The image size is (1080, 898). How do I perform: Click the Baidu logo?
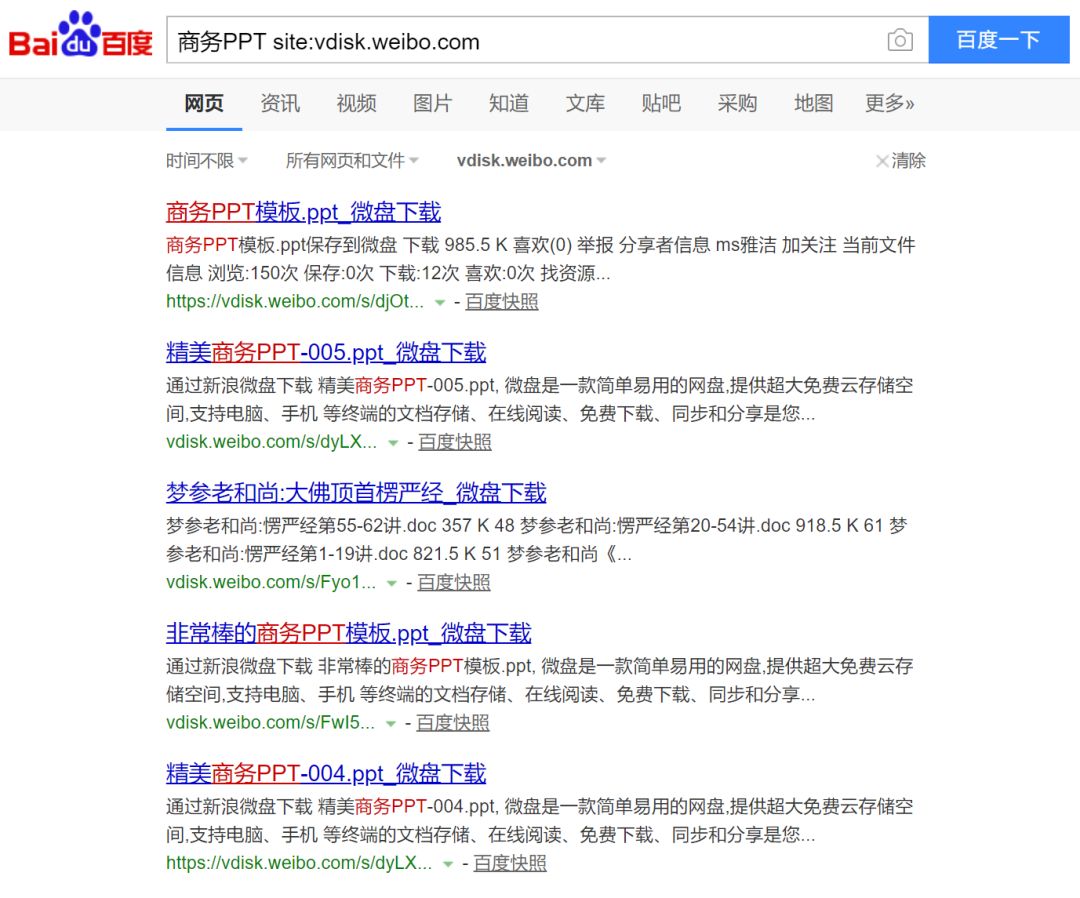pyautogui.click(x=80, y=35)
